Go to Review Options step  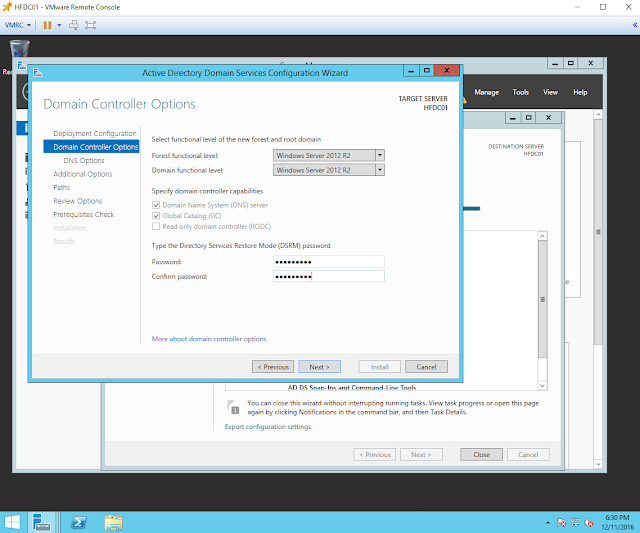pos(78,201)
